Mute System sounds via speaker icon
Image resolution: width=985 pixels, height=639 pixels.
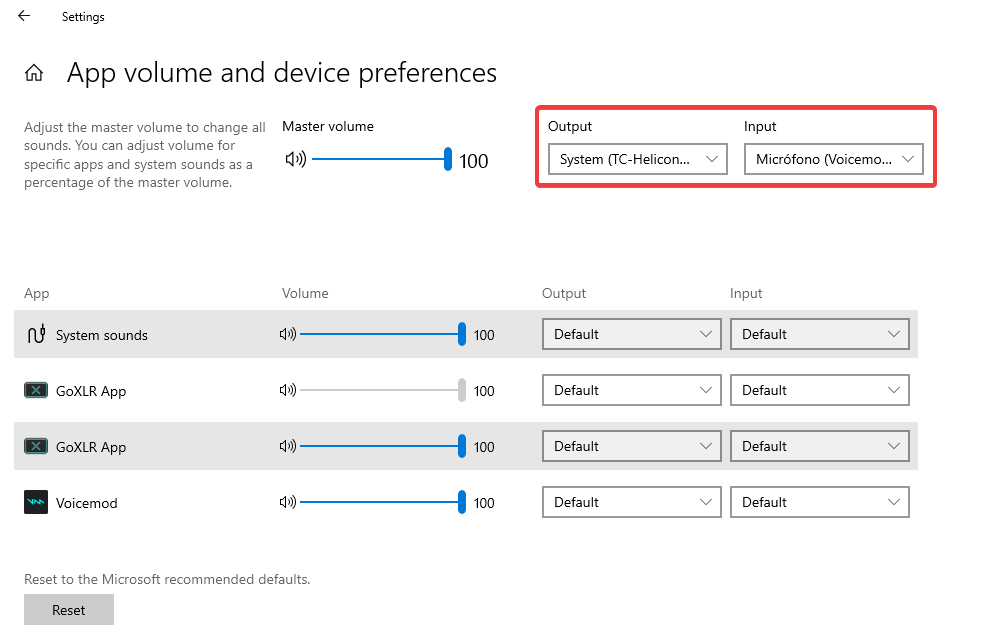[x=288, y=334]
